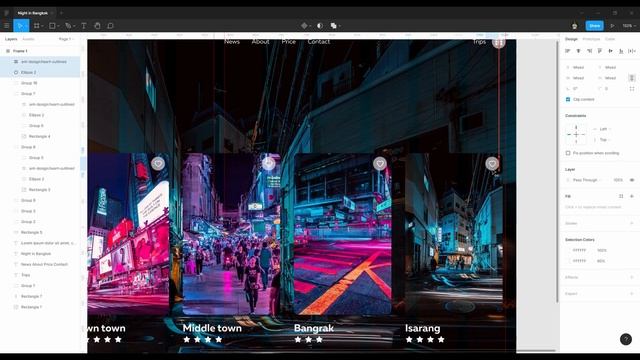Click the user avatar in toolbar

click(x=575, y=26)
